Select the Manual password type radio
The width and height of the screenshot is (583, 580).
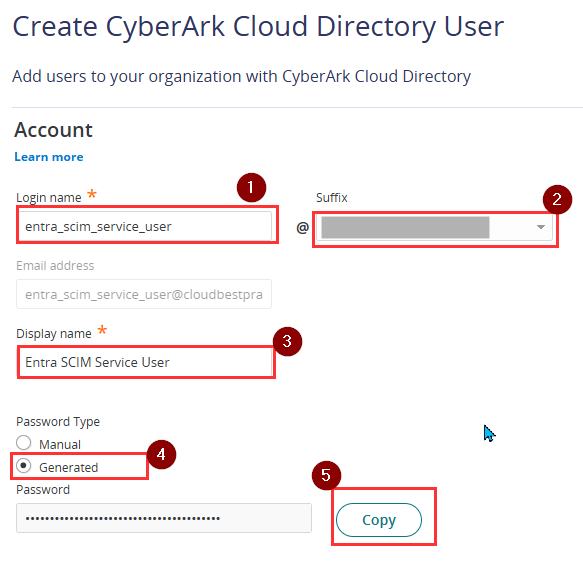[x=23, y=443]
